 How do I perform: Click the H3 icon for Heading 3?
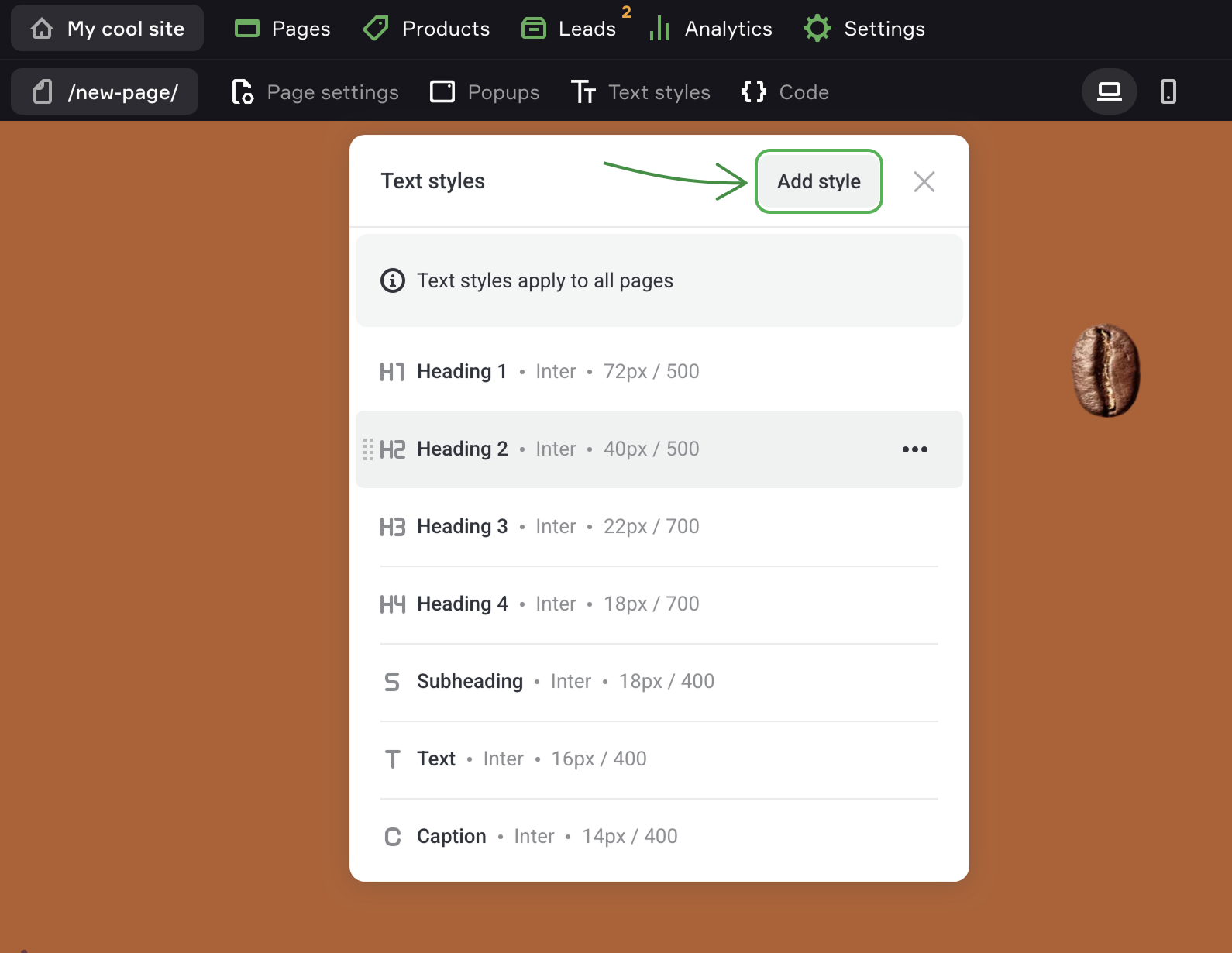[392, 527]
